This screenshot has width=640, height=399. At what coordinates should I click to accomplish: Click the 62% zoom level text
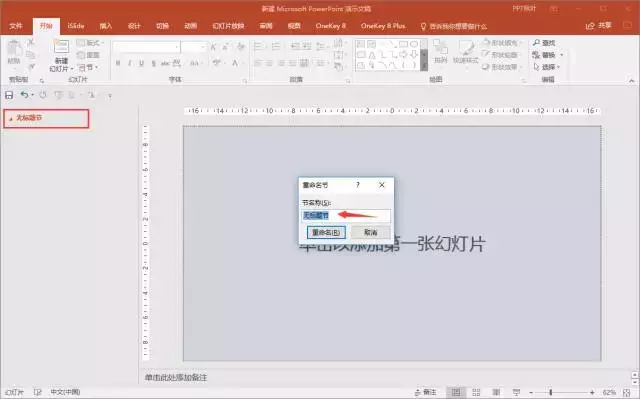pyautogui.click(x=609, y=392)
